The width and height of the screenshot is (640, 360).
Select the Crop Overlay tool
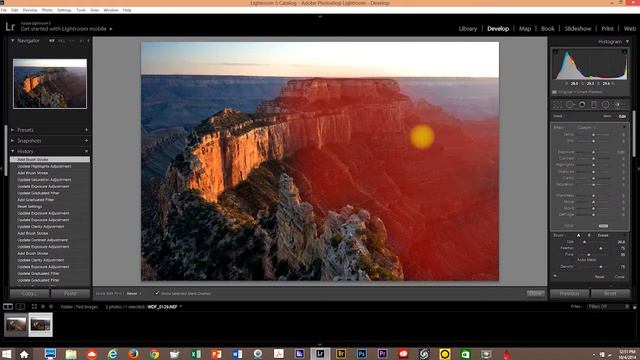coord(558,105)
